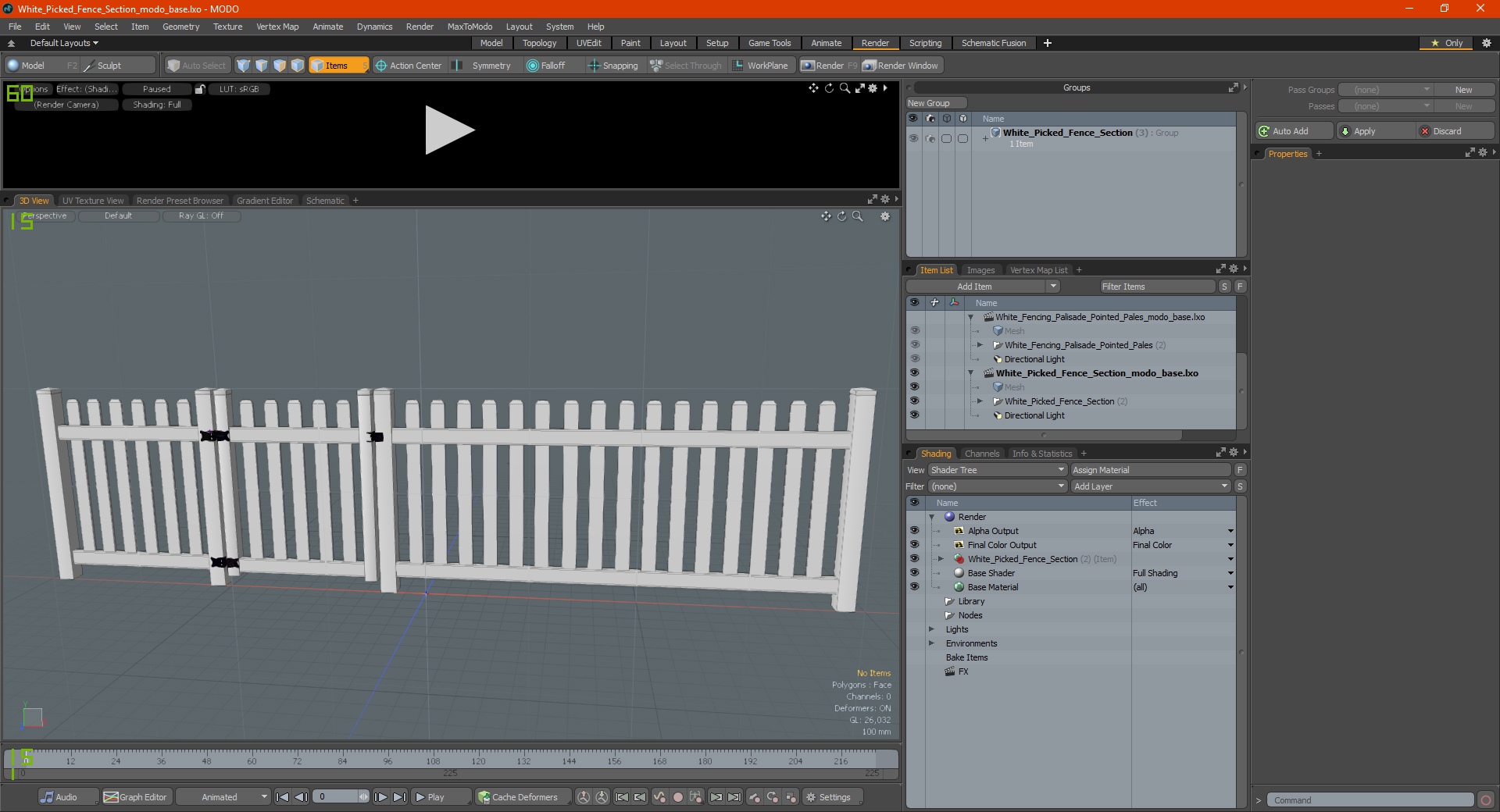Reset rotation icon in render preview
The height and width of the screenshot is (812, 1500).
click(x=829, y=88)
